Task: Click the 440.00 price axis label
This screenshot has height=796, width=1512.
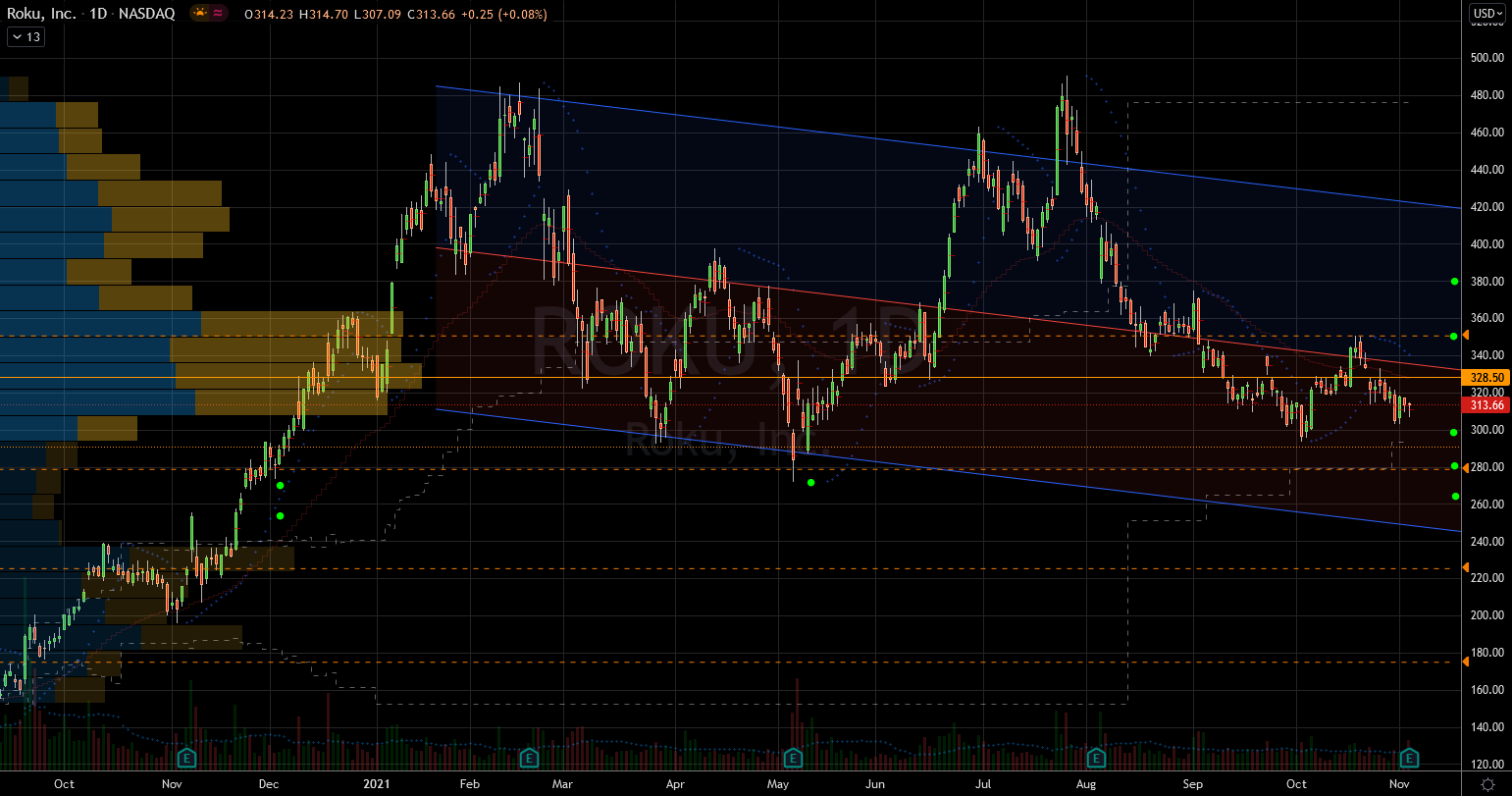Action: coord(1487,170)
